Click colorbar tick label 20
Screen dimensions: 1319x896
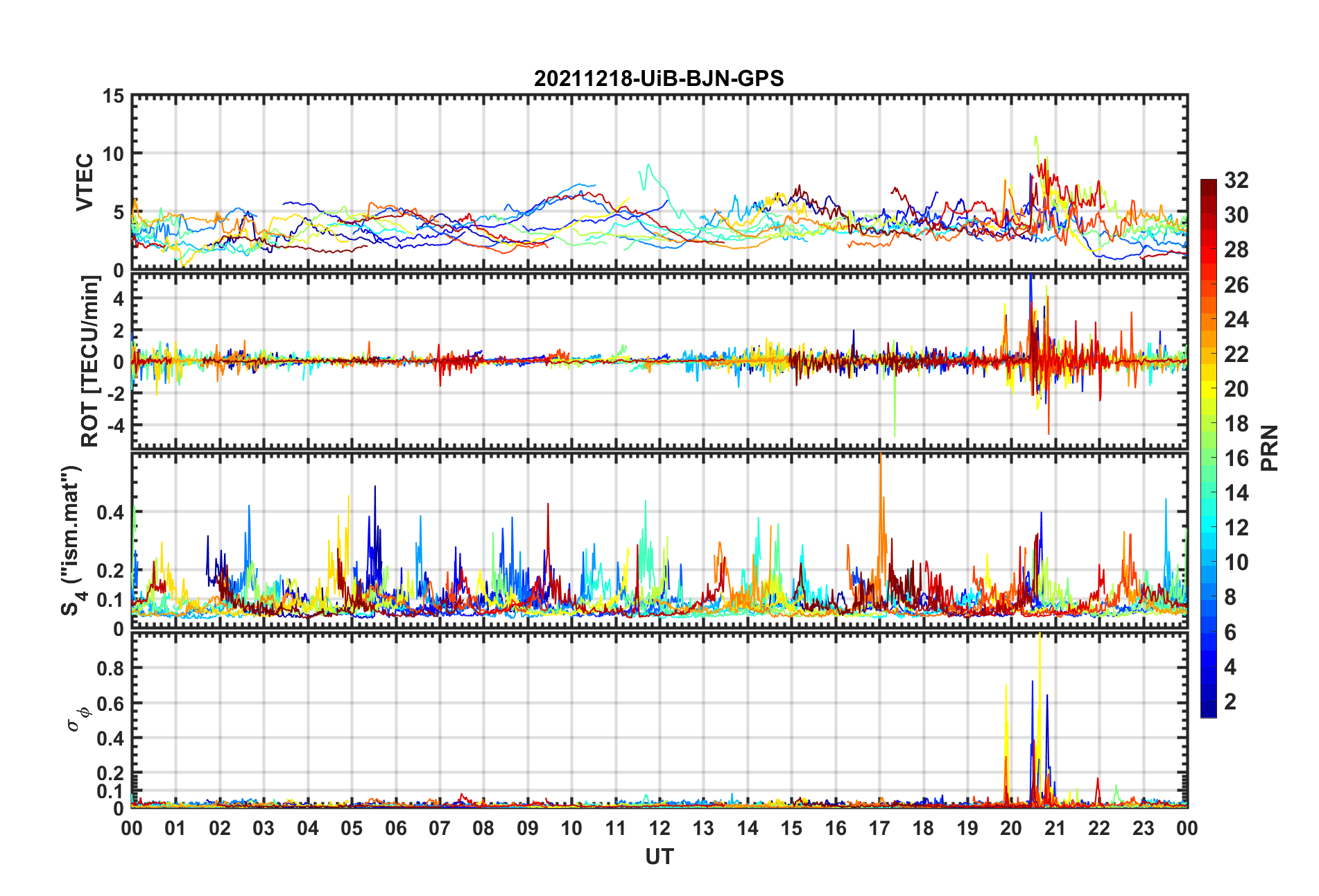point(1236,389)
